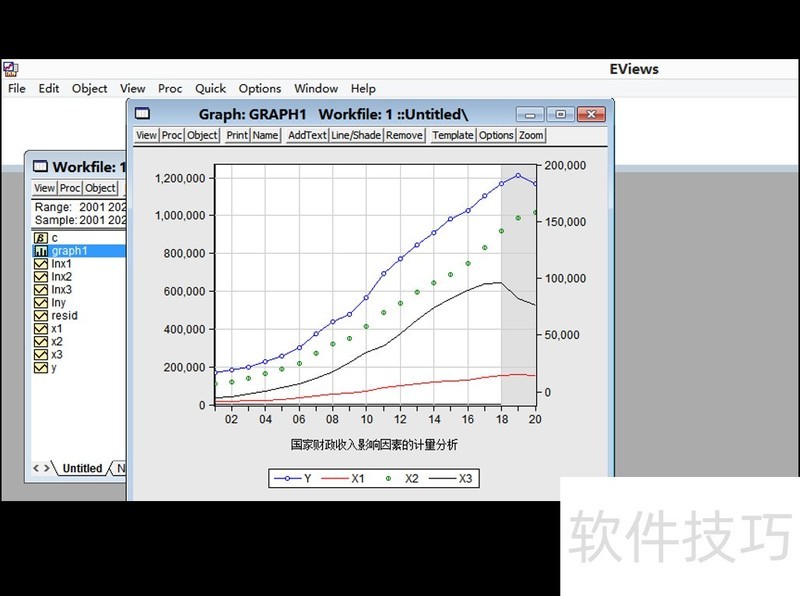Viewport: 800px width, 596px height.
Task: Select the x3 series icon
Action: click(x=41, y=355)
